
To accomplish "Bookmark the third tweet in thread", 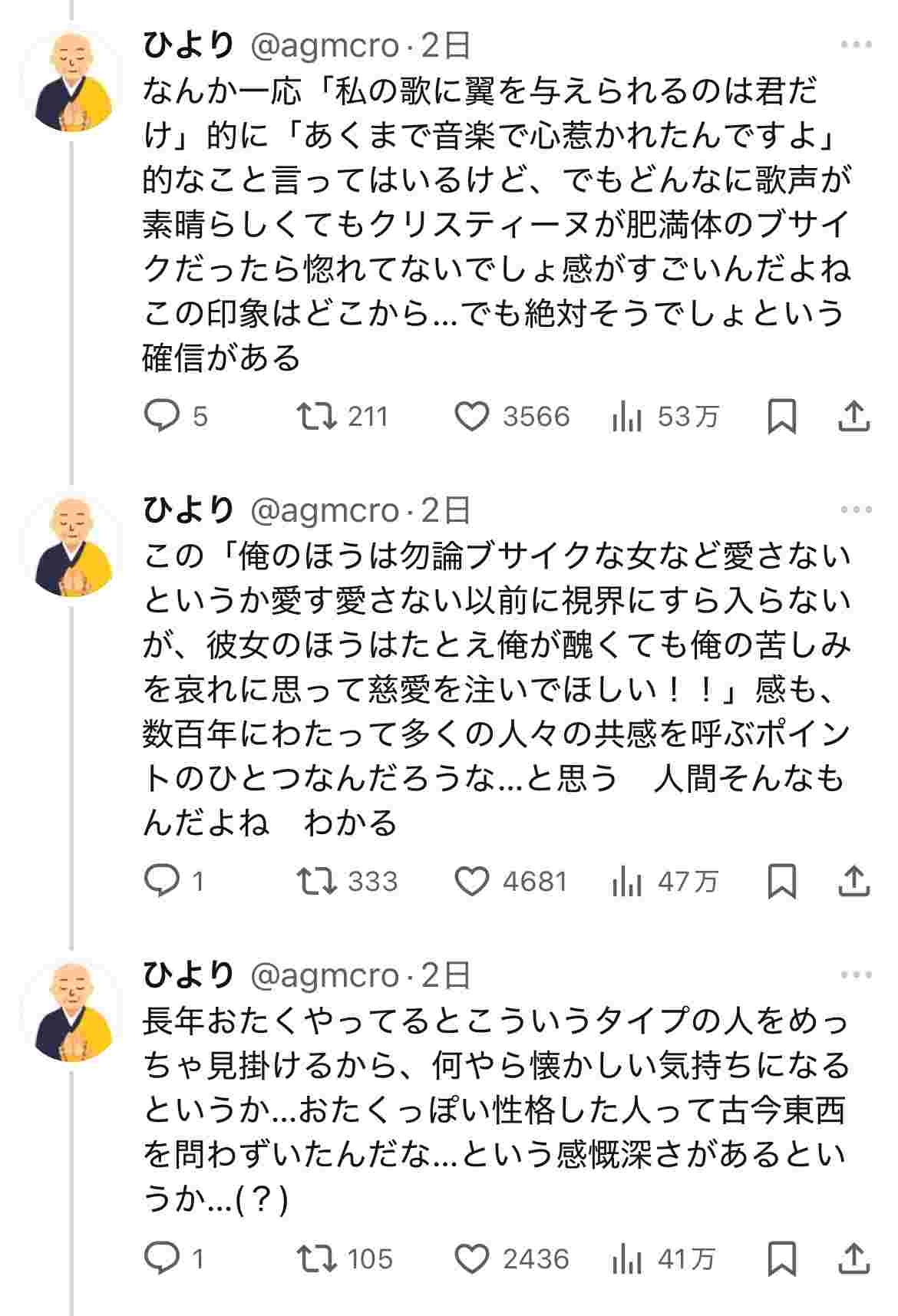I will tap(781, 1258).
